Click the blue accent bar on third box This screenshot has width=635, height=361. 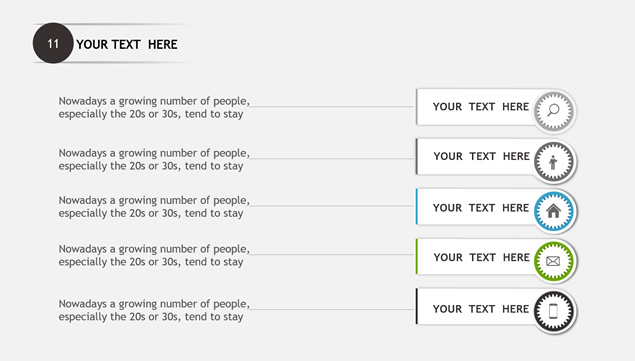416,207
